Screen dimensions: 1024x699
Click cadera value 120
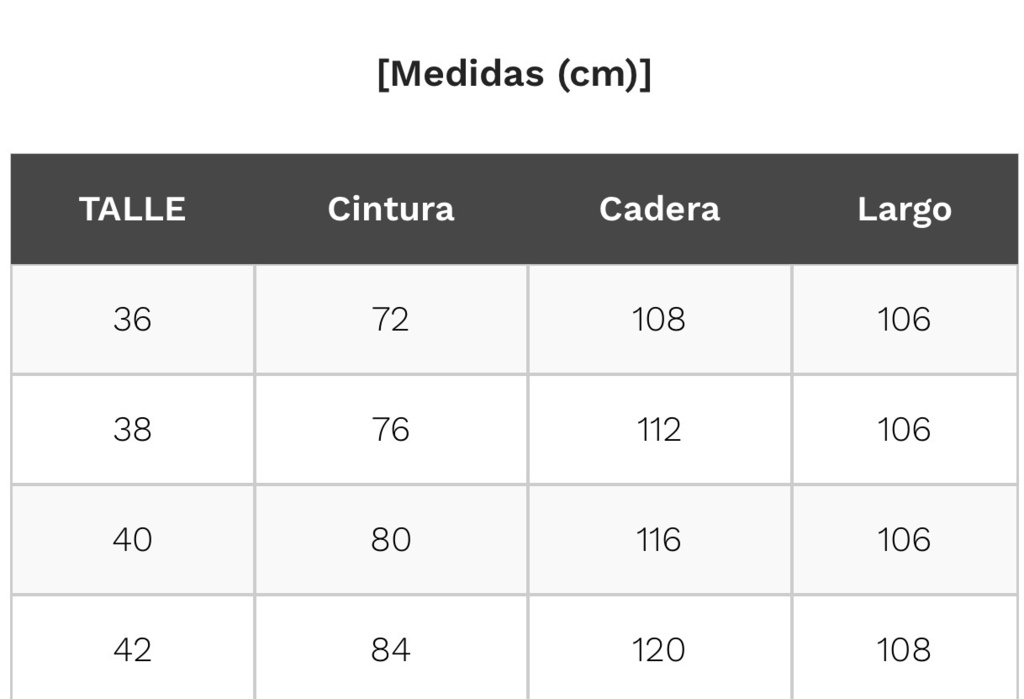659,650
